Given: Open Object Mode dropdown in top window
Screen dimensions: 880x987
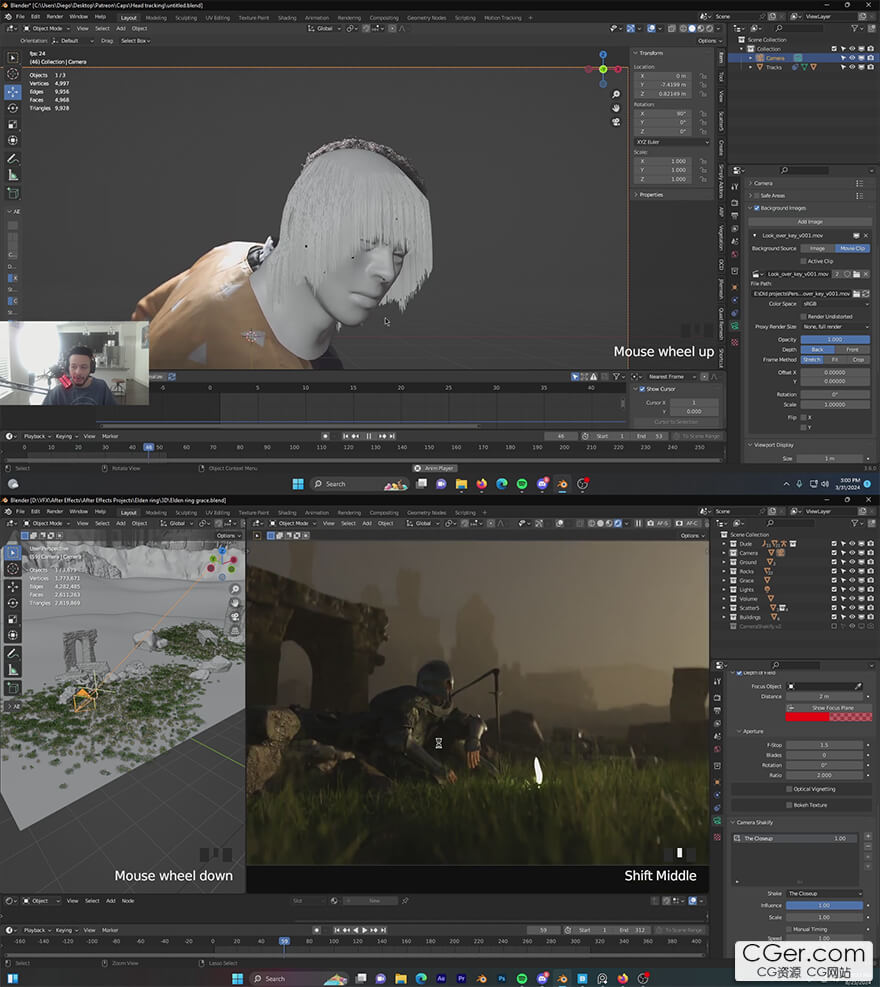Looking at the screenshot, I should pos(47,28).
